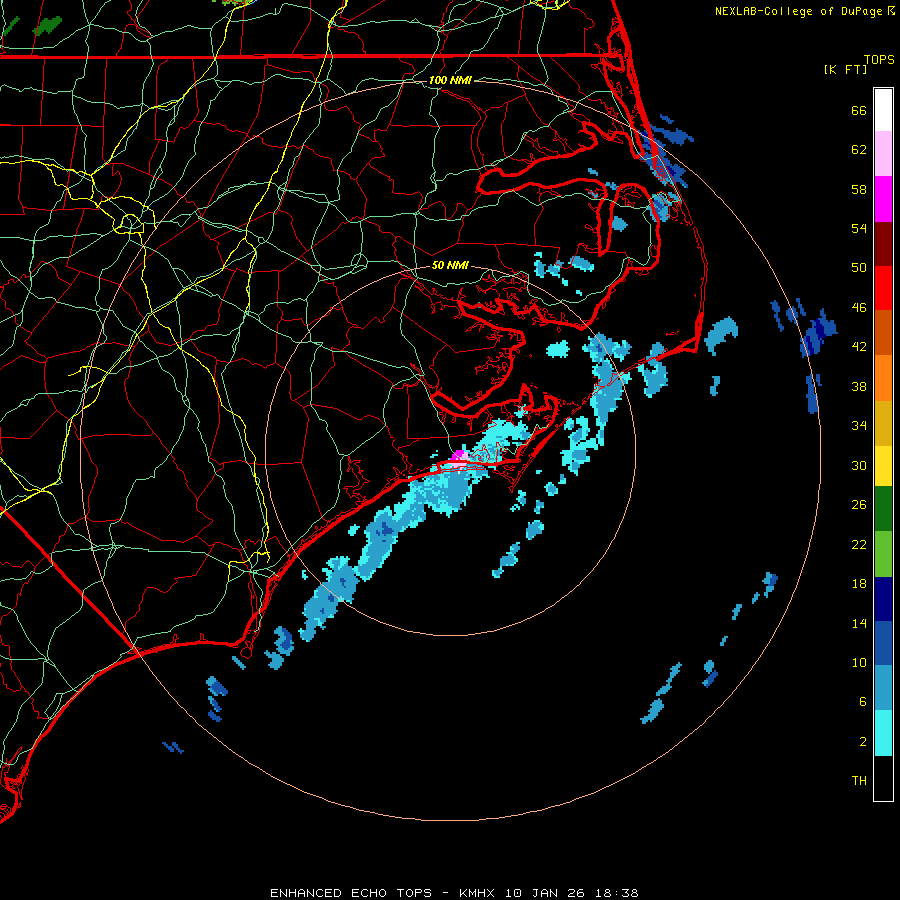Image resolution: width=900 pixels, height=900 pixels.
Task: Click the 'ENHANCED ECHO TOPS' product title
Action: tap(351, 893)
